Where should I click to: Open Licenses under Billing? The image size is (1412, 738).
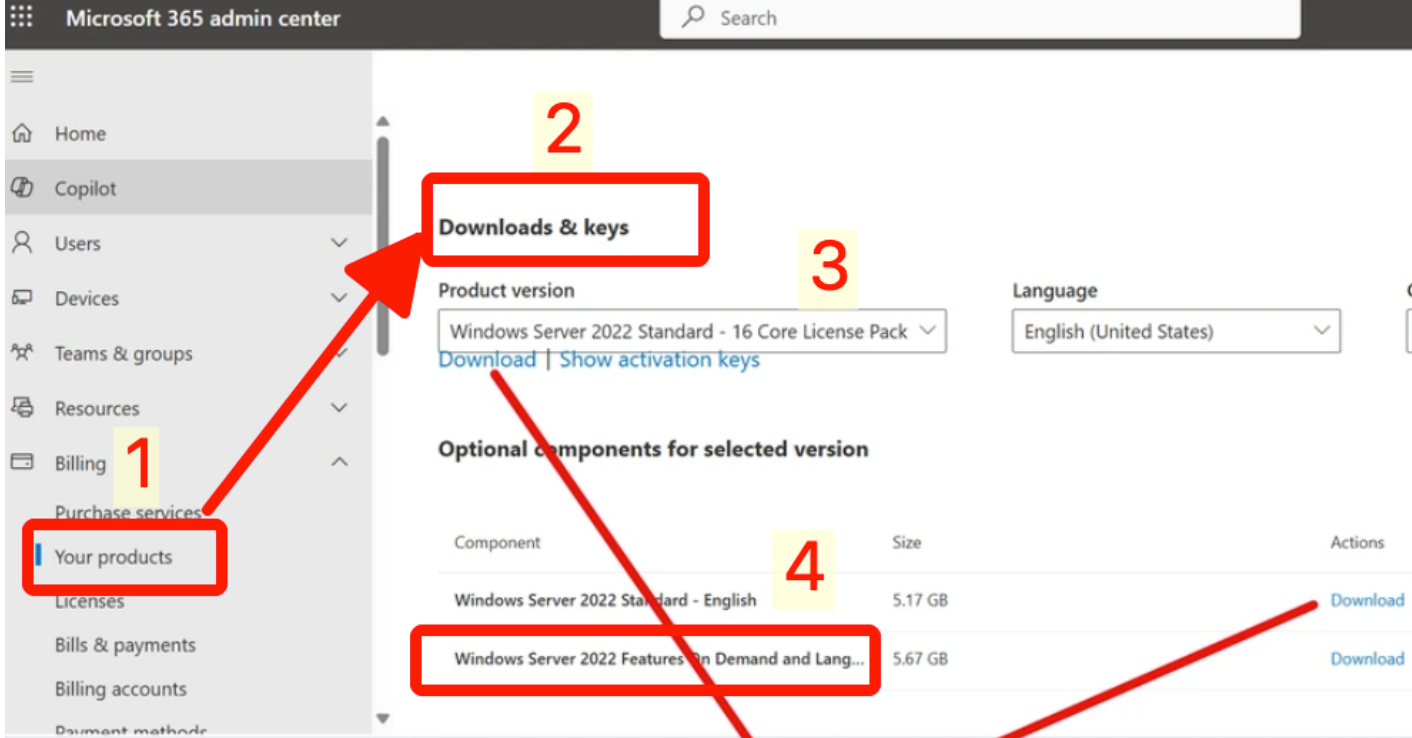pos(90,601)
